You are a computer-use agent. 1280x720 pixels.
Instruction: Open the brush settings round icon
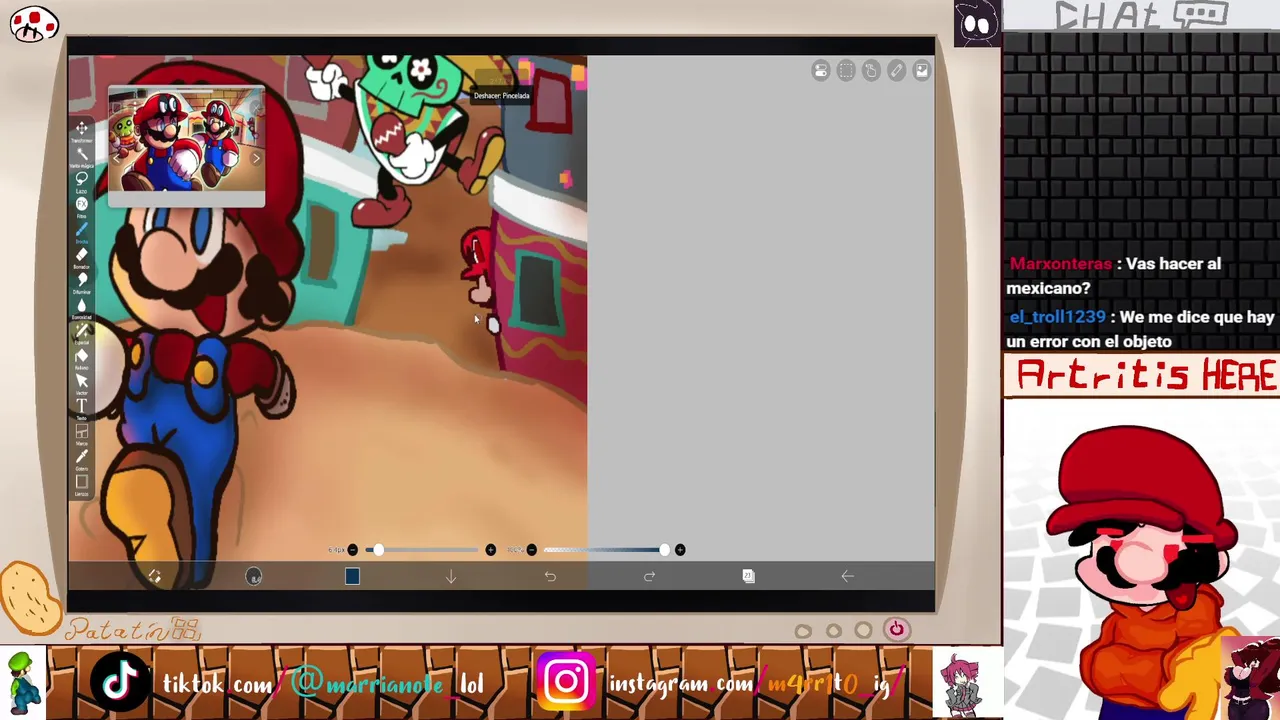pyautogui.click(x=254, y=576)
